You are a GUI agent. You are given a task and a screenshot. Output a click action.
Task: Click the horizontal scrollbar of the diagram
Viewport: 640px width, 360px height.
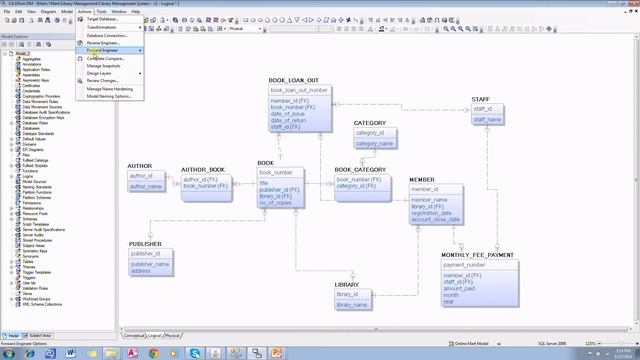[376, 329]
